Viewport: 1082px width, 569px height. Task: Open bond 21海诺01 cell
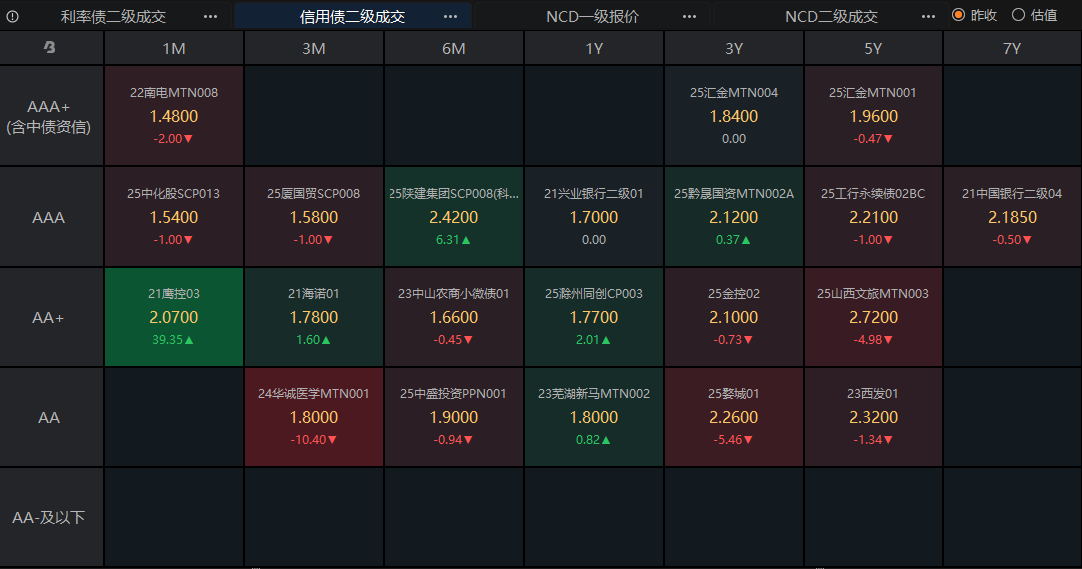click(x=314, y=317)
